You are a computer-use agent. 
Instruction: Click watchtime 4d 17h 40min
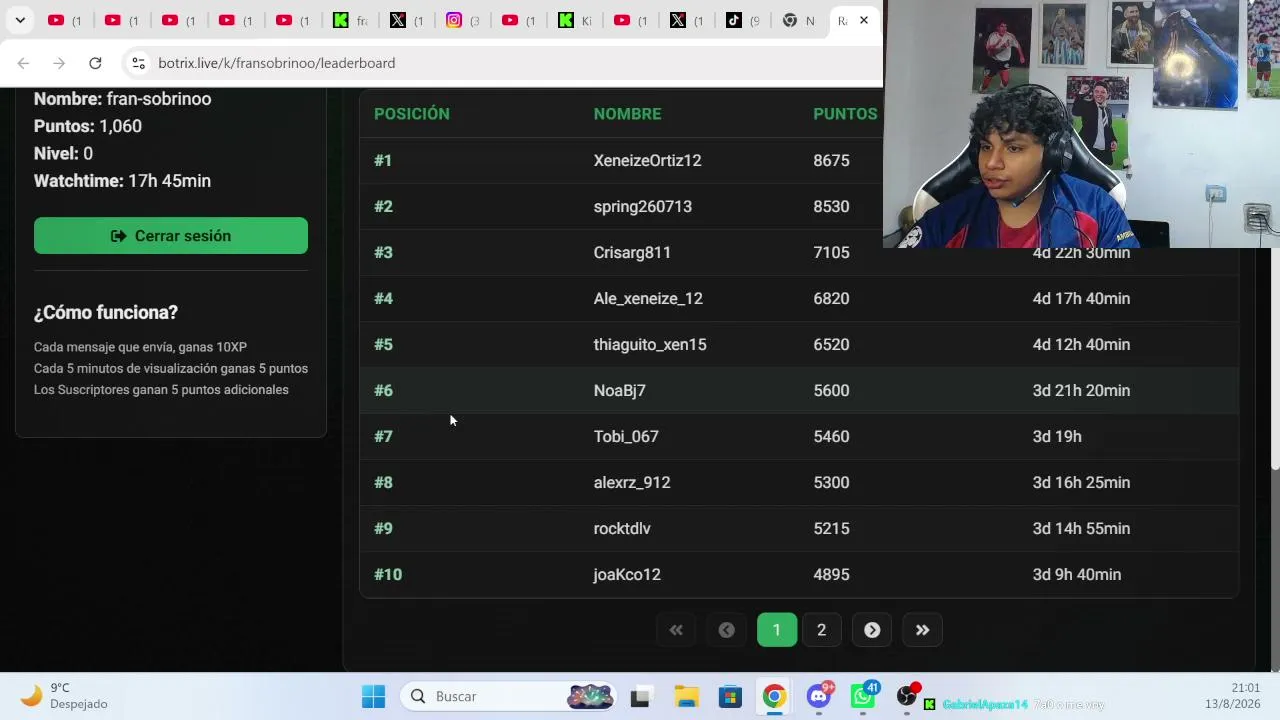pyautogui.click(x=1081, y=298)
